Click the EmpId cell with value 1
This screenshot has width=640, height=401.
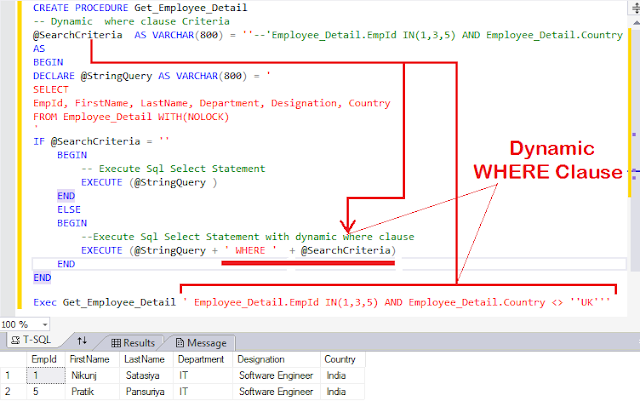[x=46, y=375]
